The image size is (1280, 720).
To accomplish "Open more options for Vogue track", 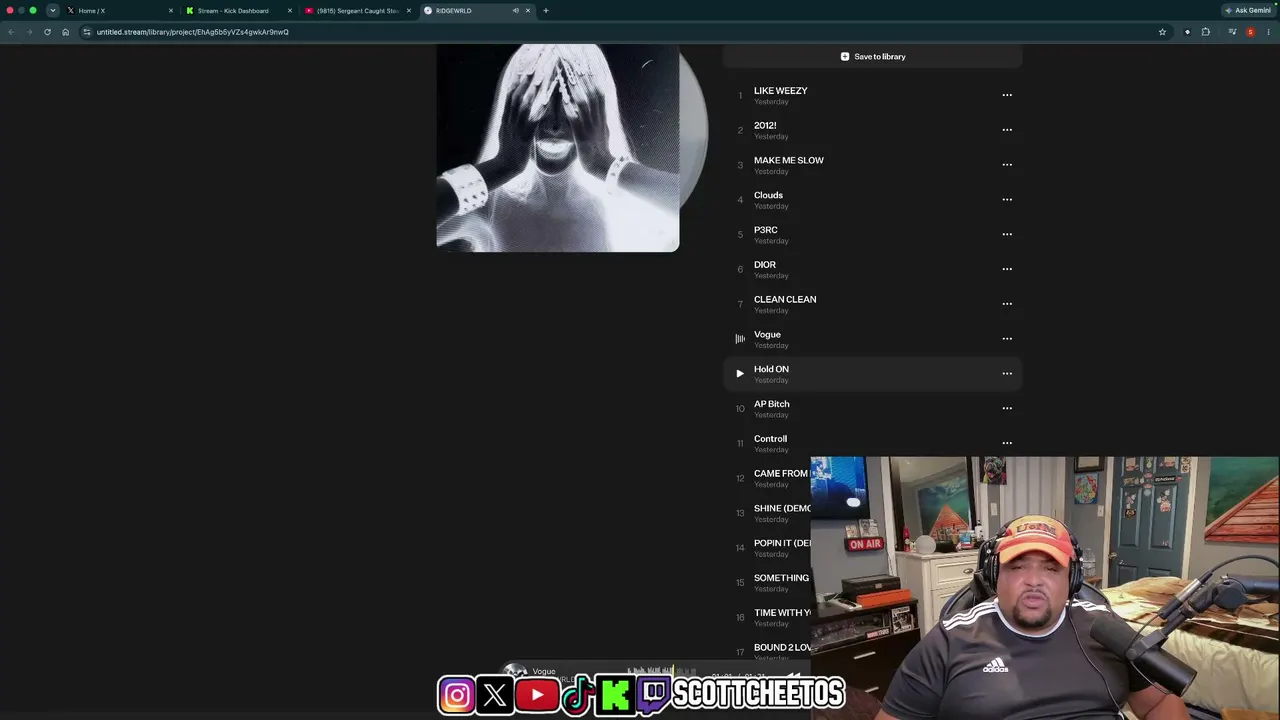I will 1007,339.
